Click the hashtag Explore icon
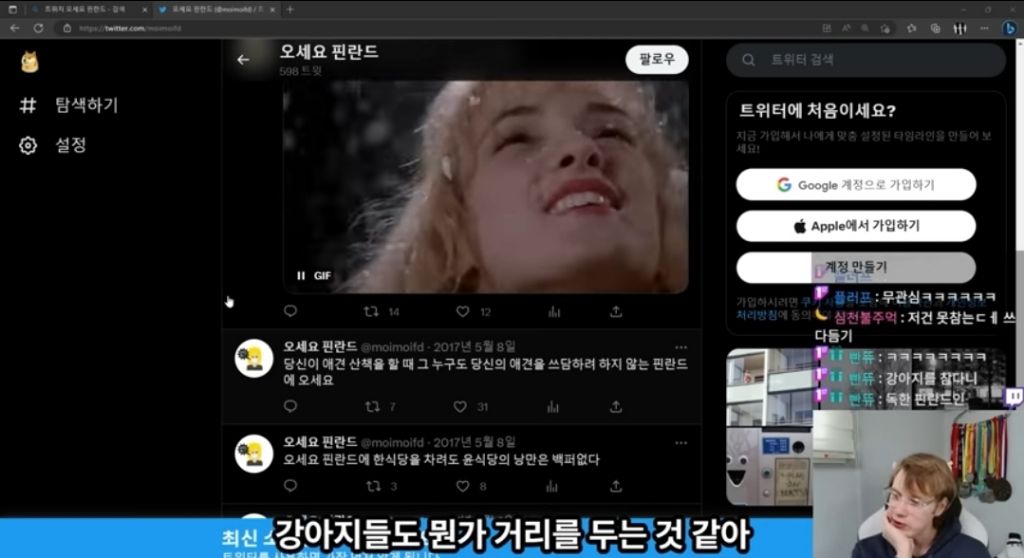 click(27, 105)
